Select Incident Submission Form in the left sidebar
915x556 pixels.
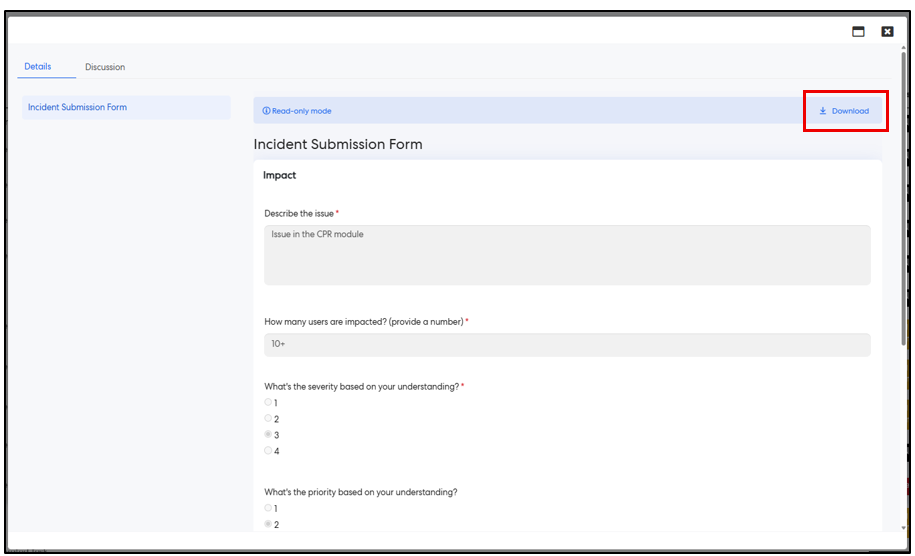(78, 107)
